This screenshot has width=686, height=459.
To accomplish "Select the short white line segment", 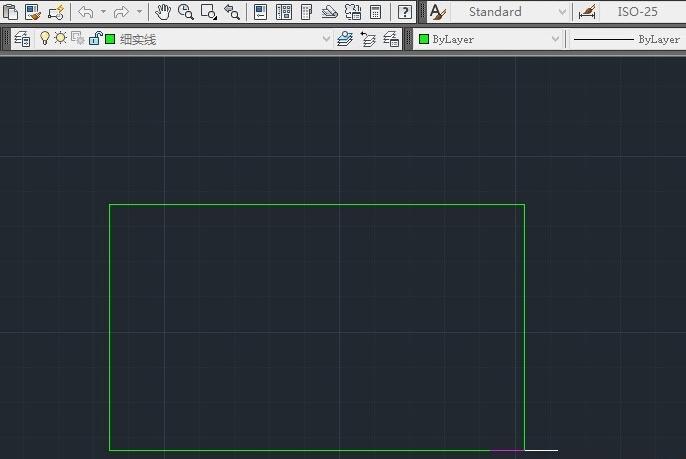I will [541, 450].
